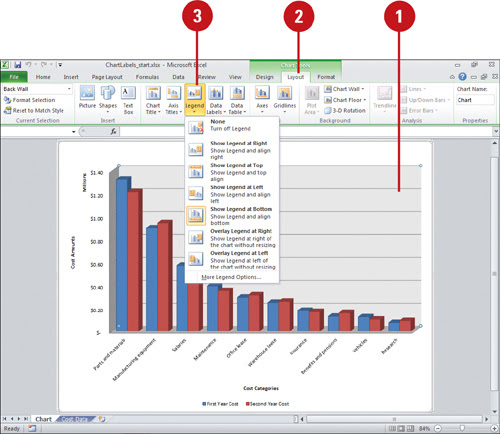This screenshot has width=500, height=434.
Task: Open the File tab
Action: 14,77
